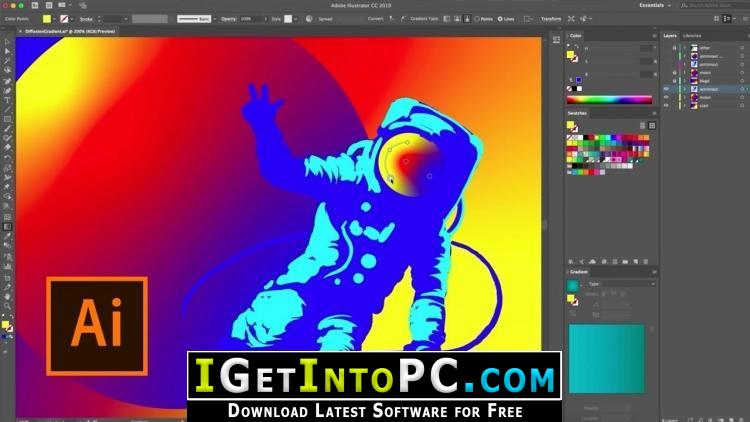750x422 pixels.
Task: Pick a color from the Color spectrum bar
Action: (x=609, y=100)
